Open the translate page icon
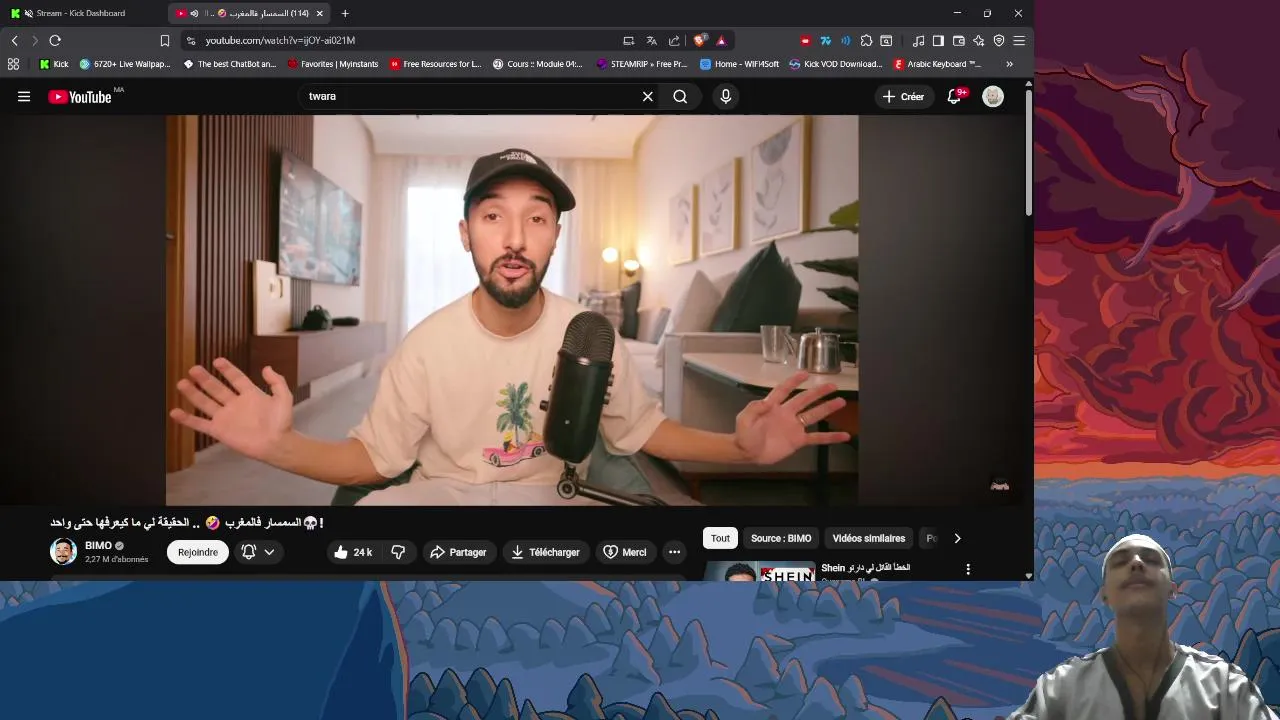Viewport: 1280px width, 720px height. point(651,40)
